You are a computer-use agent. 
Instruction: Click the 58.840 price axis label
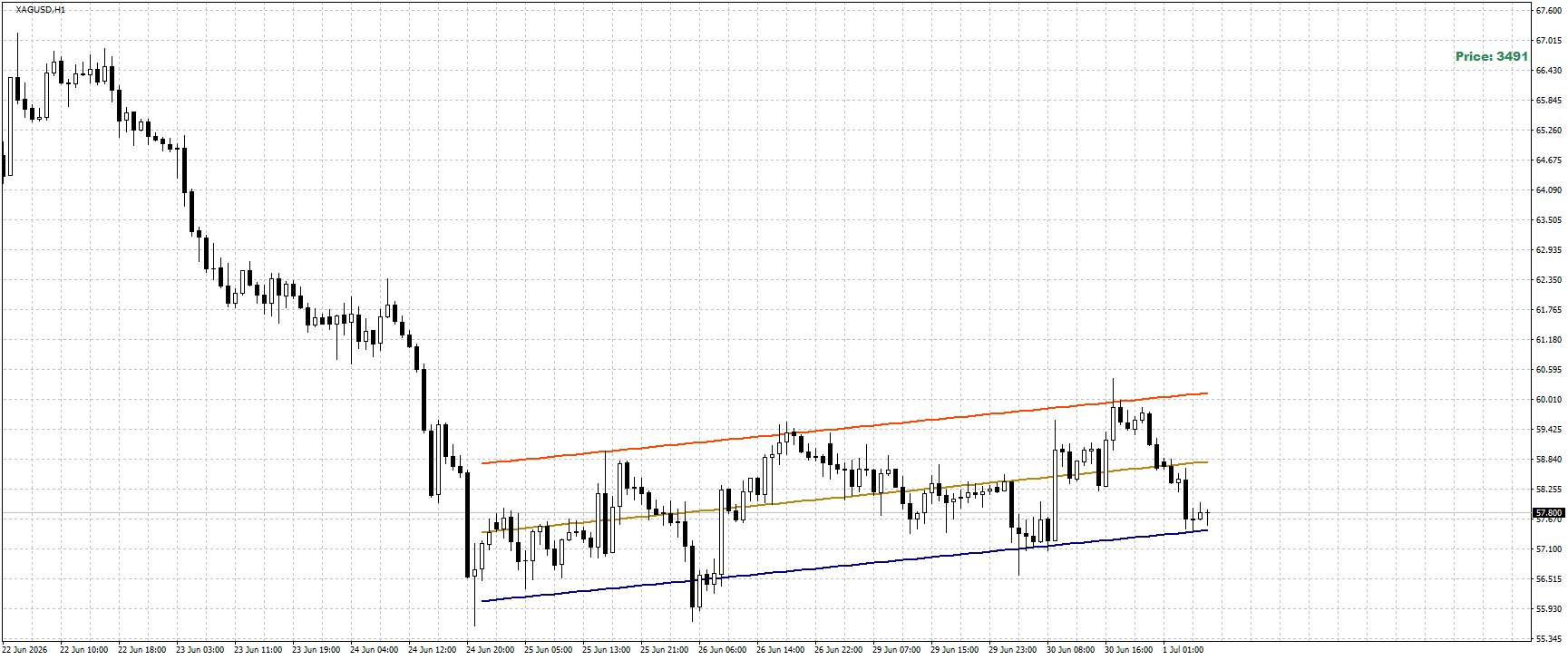coord(1549,459)
